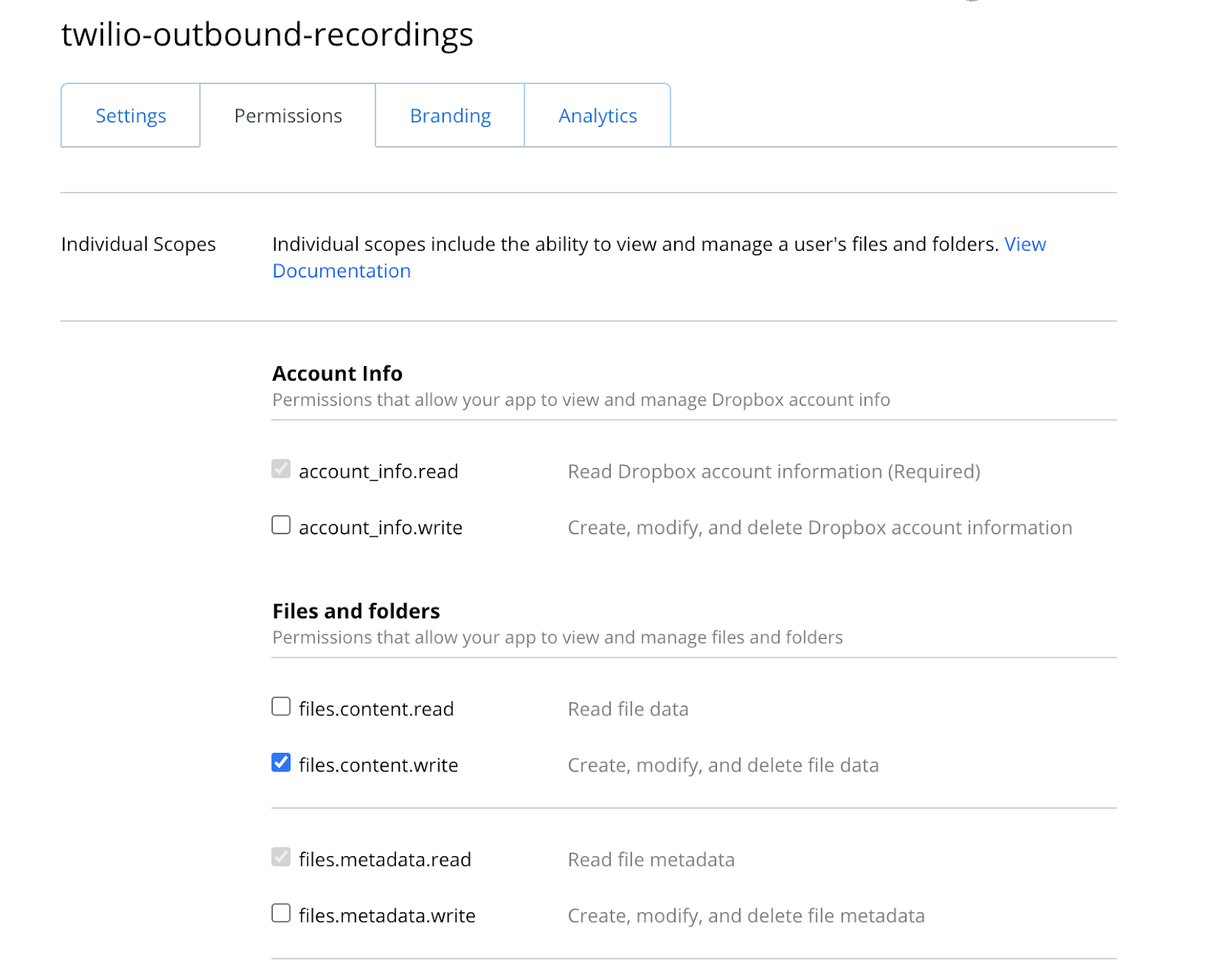Screen dimensions: 1223x980
Task: Click the files.metadata.read label text
Action: [384, 859]
